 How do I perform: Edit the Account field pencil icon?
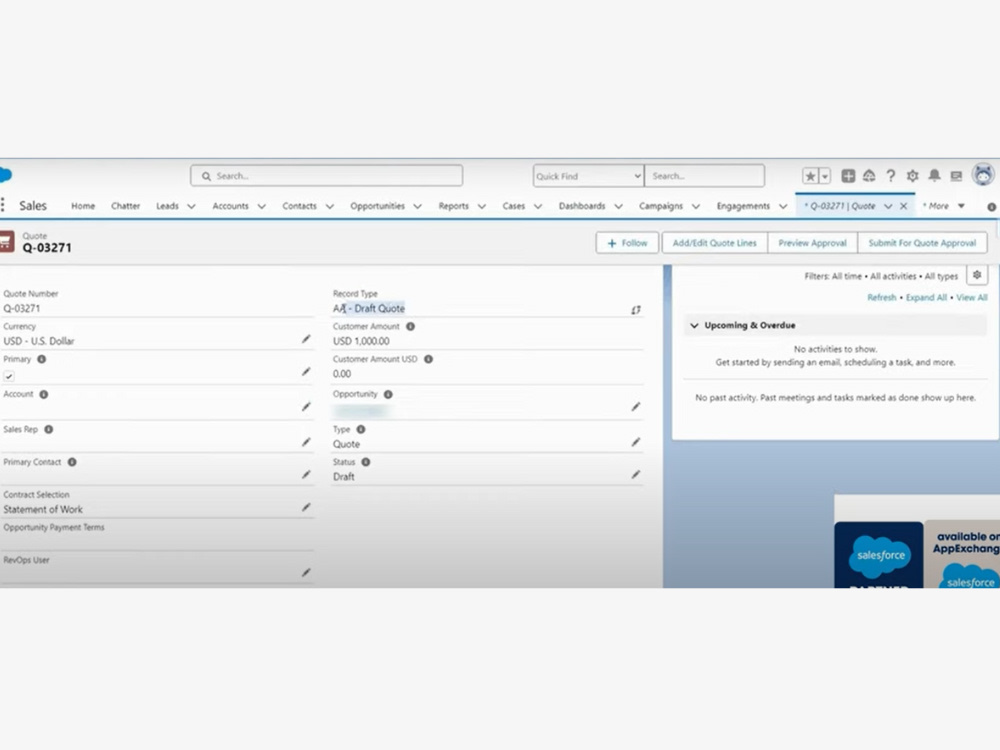pyautogui.click(x=306, y=406)
